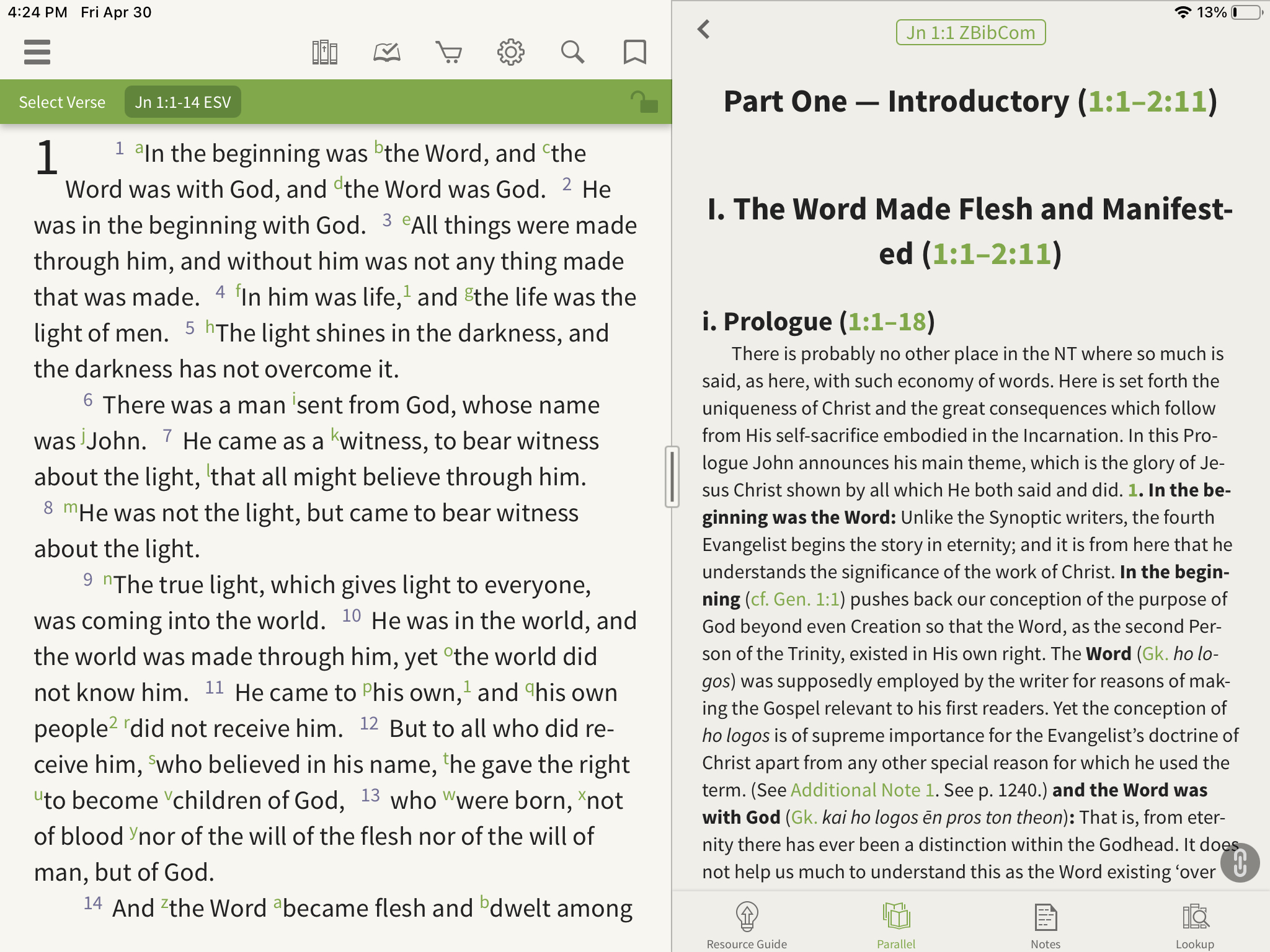
Task: Tap the green verse 1. marker in commentary
Action: pyautogui.click(x=1133, y=490)
